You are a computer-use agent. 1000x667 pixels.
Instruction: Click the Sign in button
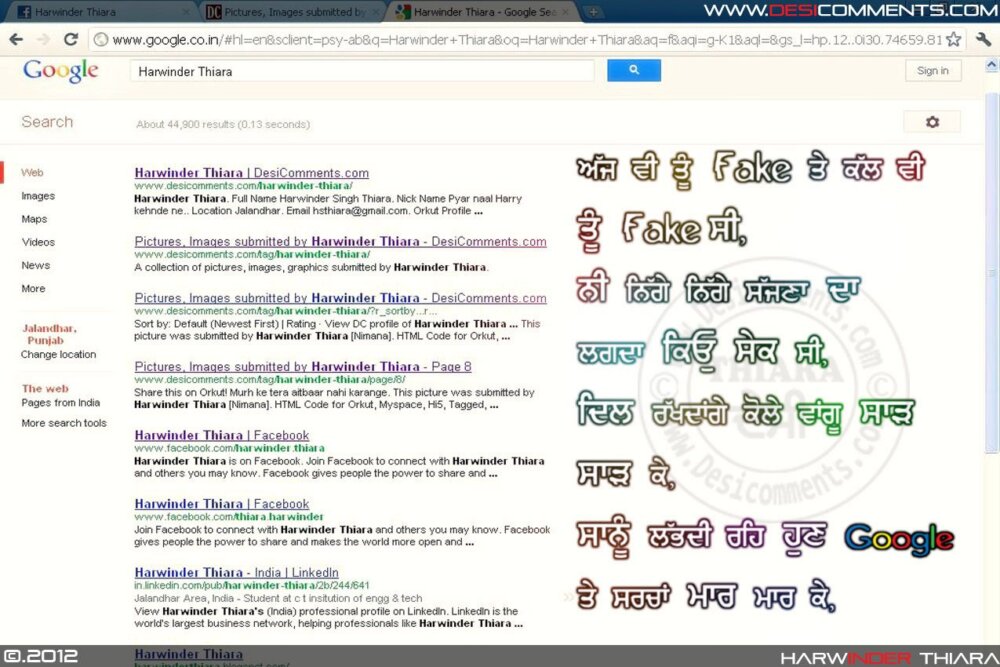(x=932, y=71)
